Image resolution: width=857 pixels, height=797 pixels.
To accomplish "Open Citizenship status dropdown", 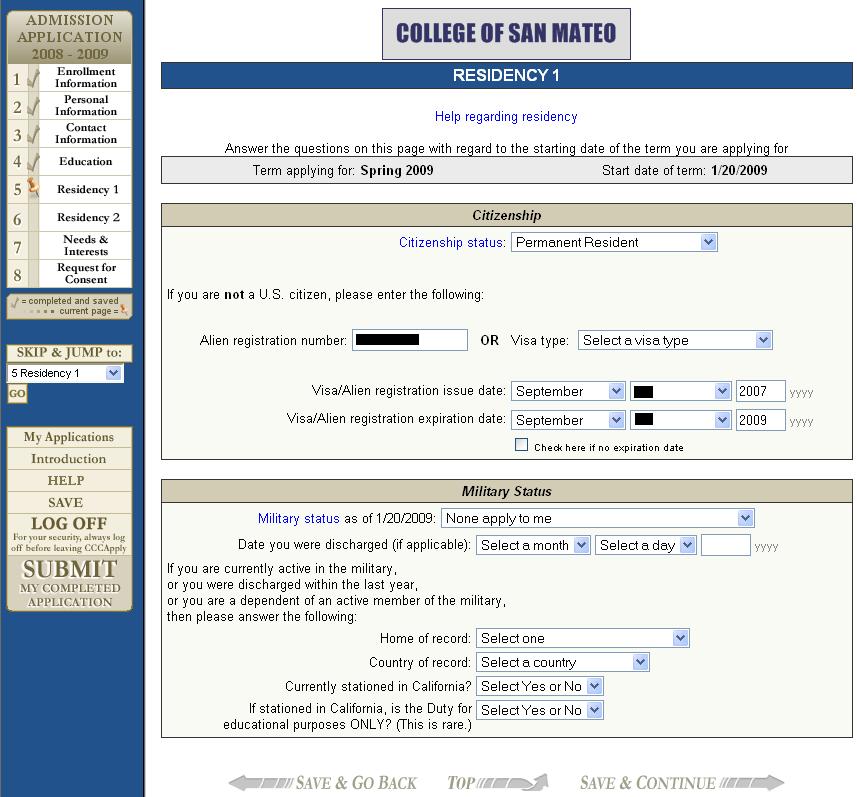I will point(614,242).
